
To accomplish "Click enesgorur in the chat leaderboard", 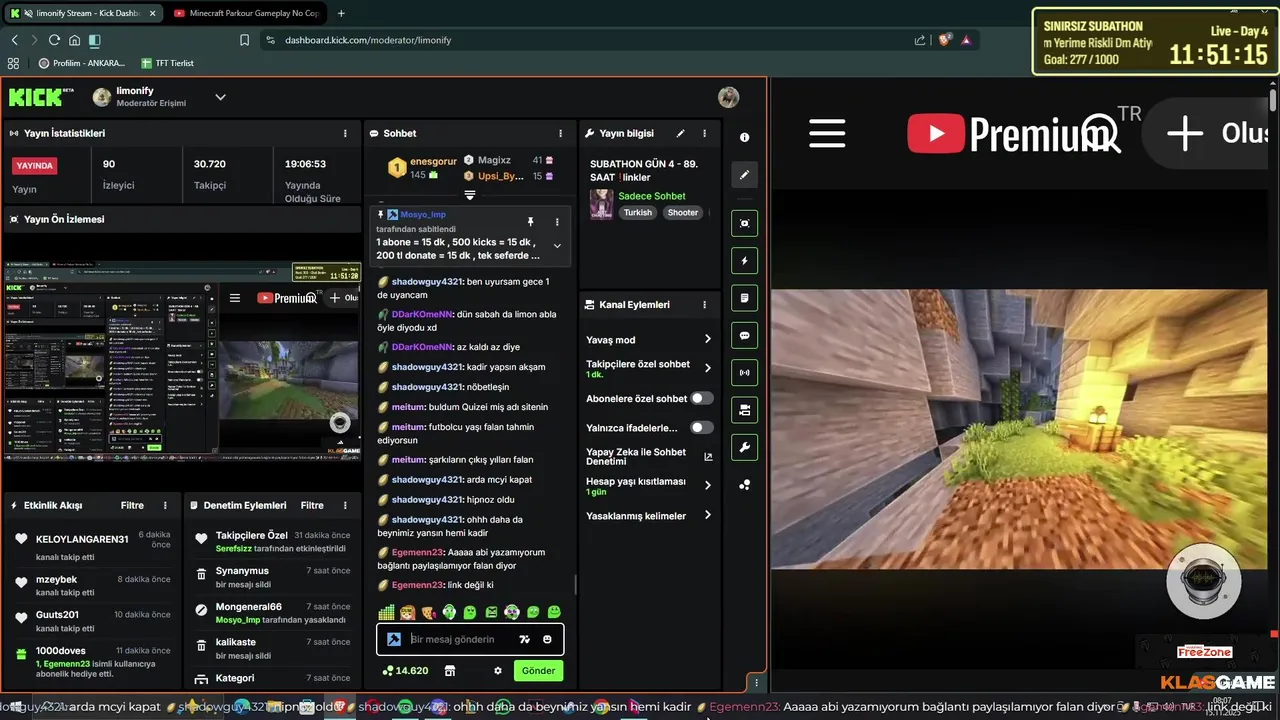I will click(433, 160).
